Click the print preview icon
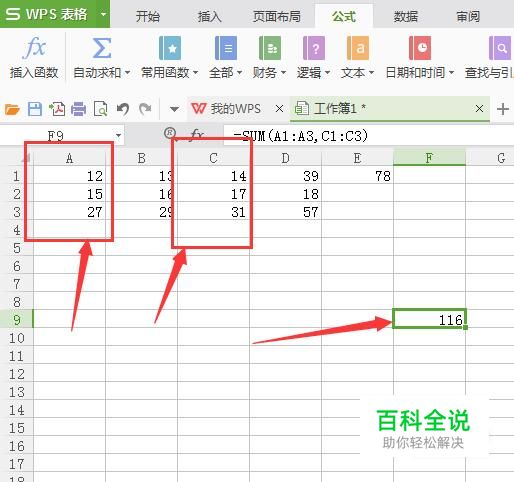This screenshot has width=514, height=482. click(x=100, y=109)
